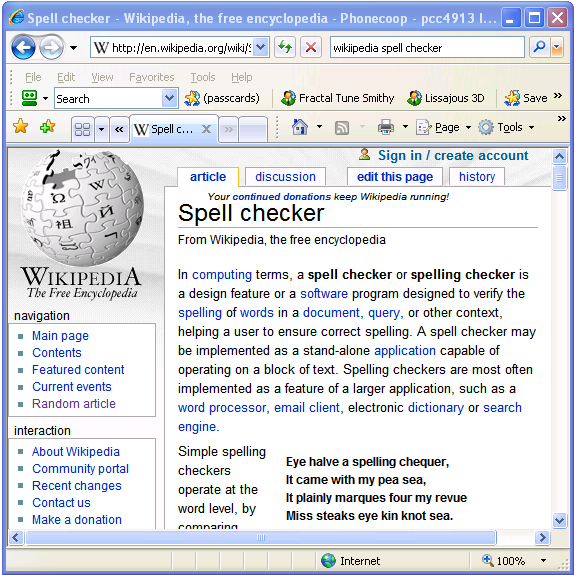Open the 'Random article' link
This screenshot has height=575, width=576.
(x=74, y=403)
